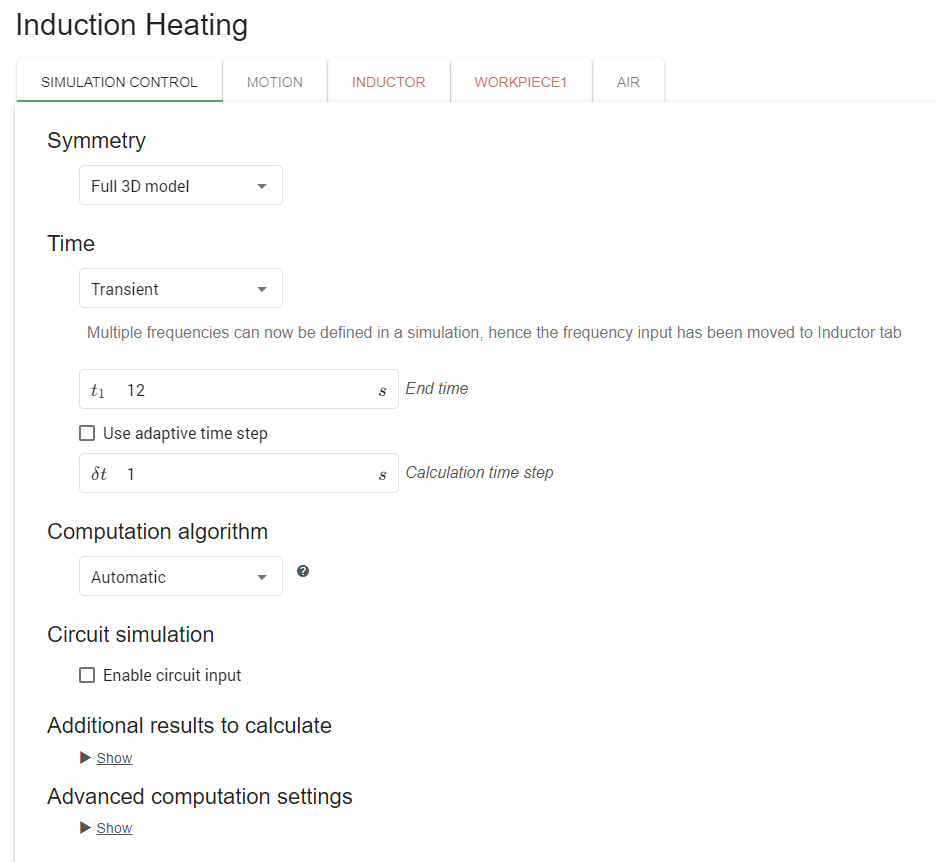The height and width of the screenshot is (862, 937).
Task: Click the triangle under Additional results to calculate
Action: (x=85, y=758)
